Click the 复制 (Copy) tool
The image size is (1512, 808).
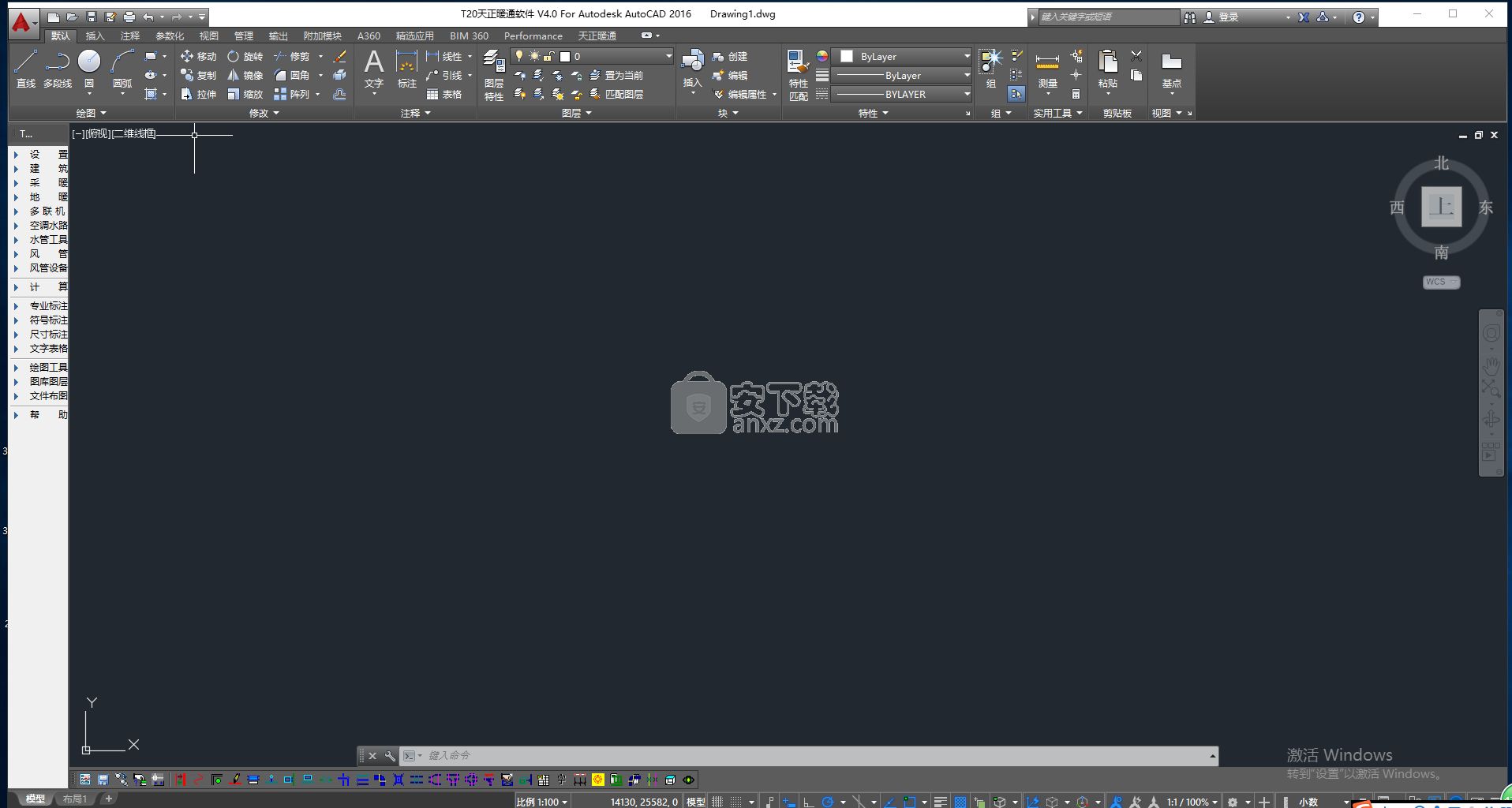[198, 75]
